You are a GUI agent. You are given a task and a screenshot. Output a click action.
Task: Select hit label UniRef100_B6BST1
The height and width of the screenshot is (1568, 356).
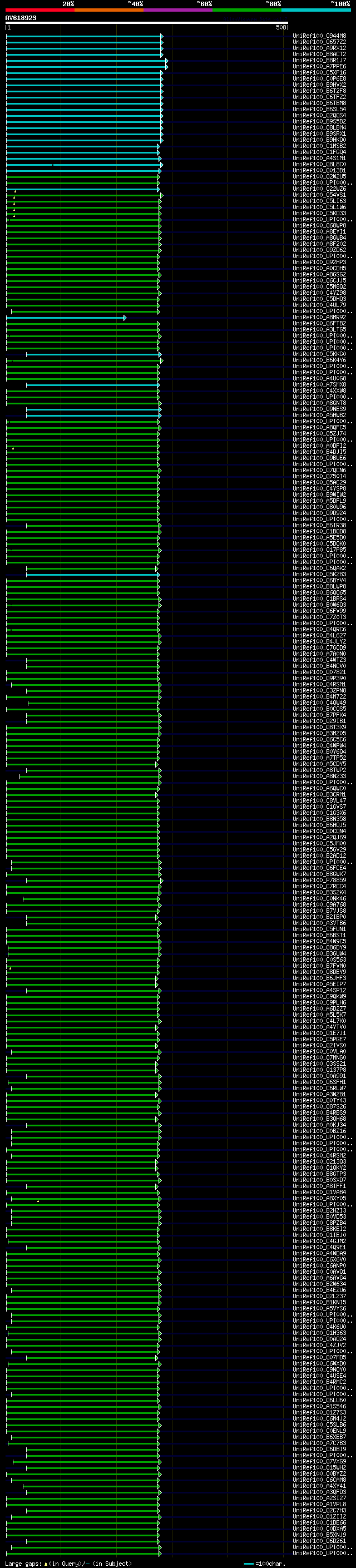coord(319,935)
